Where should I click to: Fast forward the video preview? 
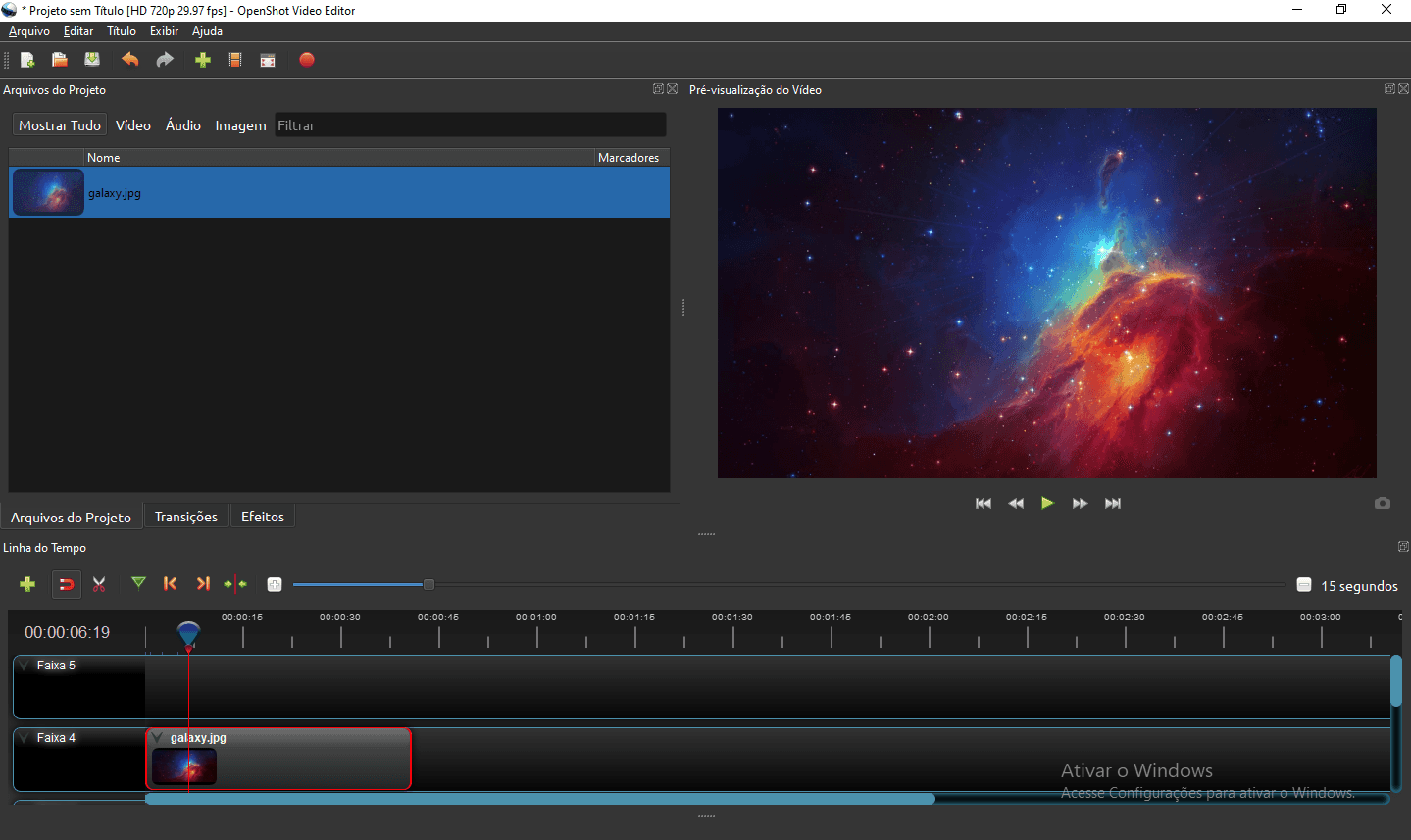(x=1080, y=503)
